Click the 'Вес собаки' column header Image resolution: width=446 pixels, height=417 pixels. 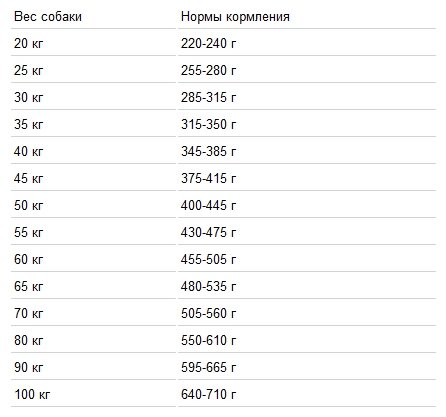[x=48, y=17]
